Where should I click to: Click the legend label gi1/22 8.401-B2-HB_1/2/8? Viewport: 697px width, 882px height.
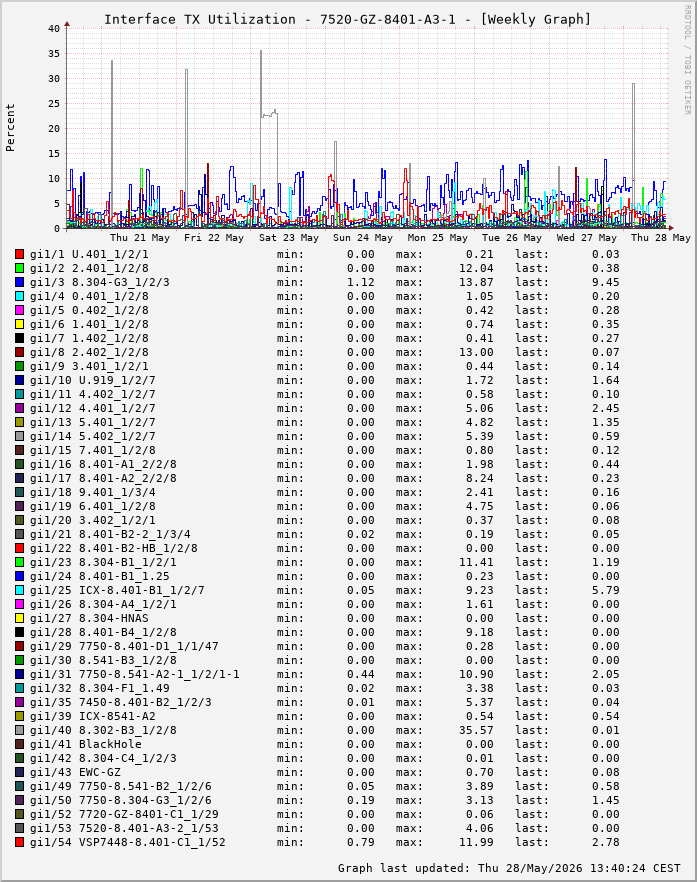tap(114, 548)
